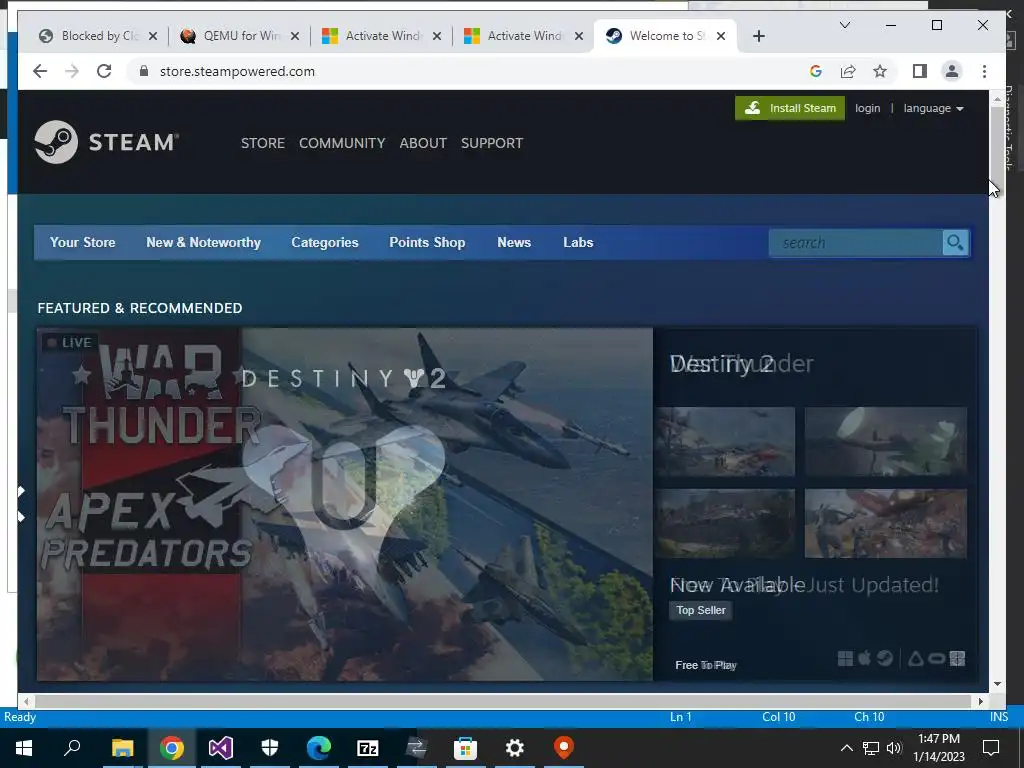Bookmark this page with star icon
Image resolution: width=1024 pixels, height=768 pixels.
[880, 71]
